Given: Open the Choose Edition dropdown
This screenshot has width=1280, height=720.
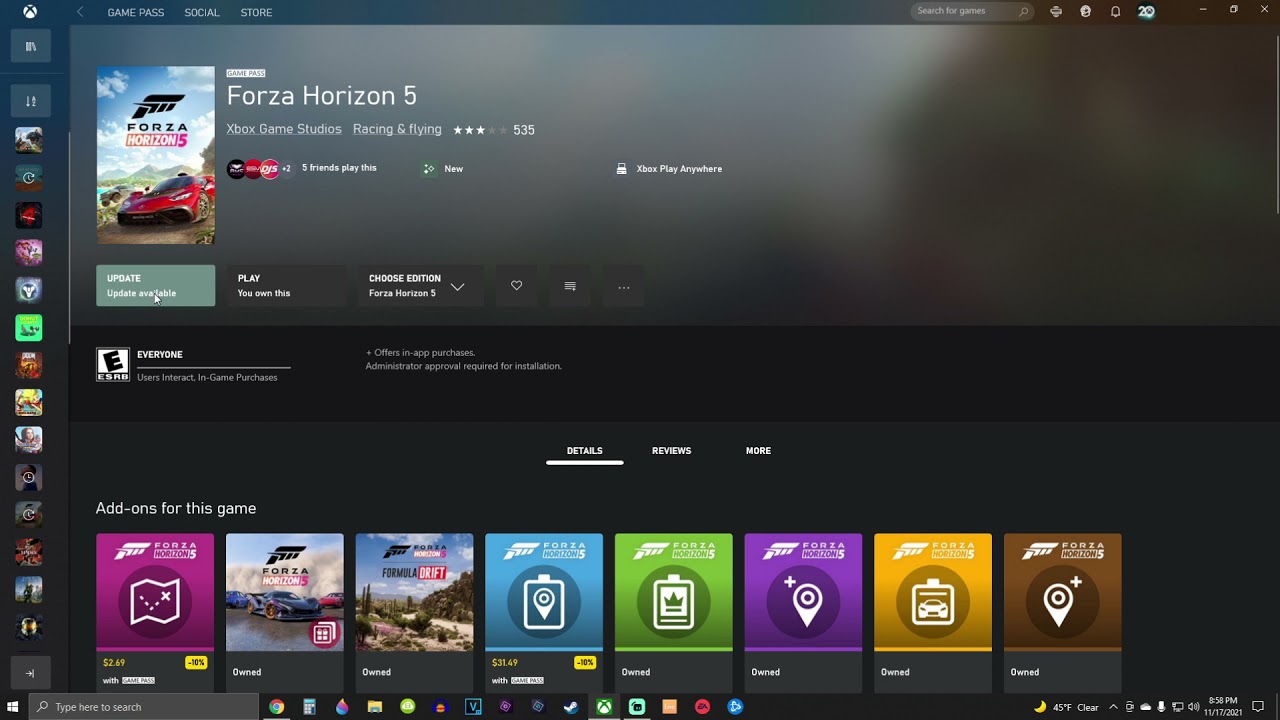Looking at the screenshot, I should pos(420,286).
